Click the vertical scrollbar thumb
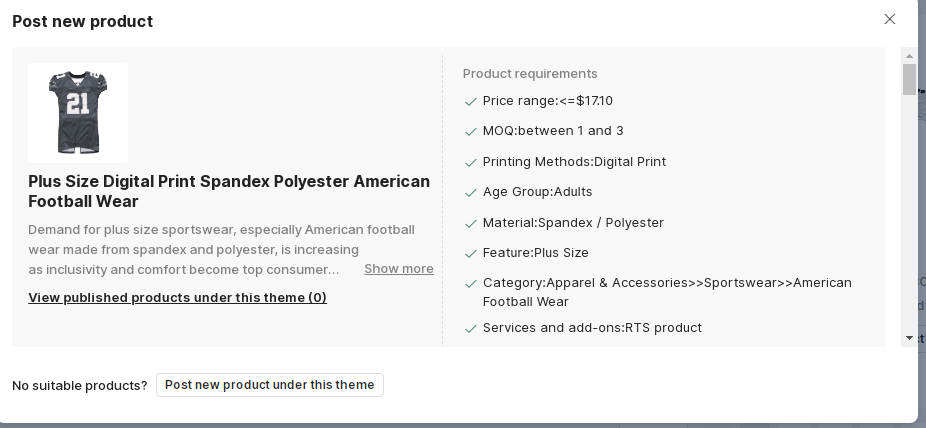926x428 pixels. (x=909, y=79)
